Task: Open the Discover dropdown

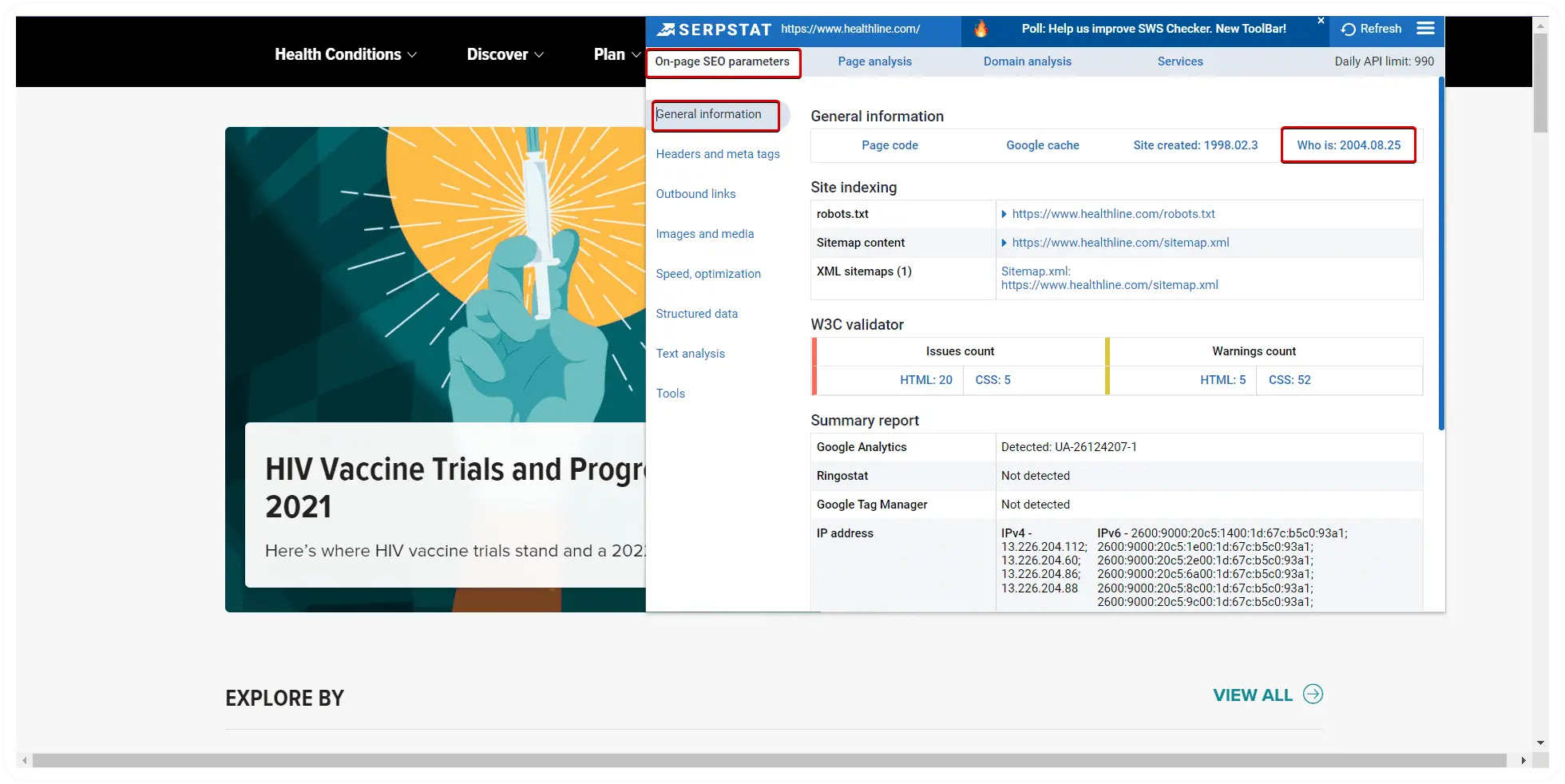Action: (x=505, y=54)
